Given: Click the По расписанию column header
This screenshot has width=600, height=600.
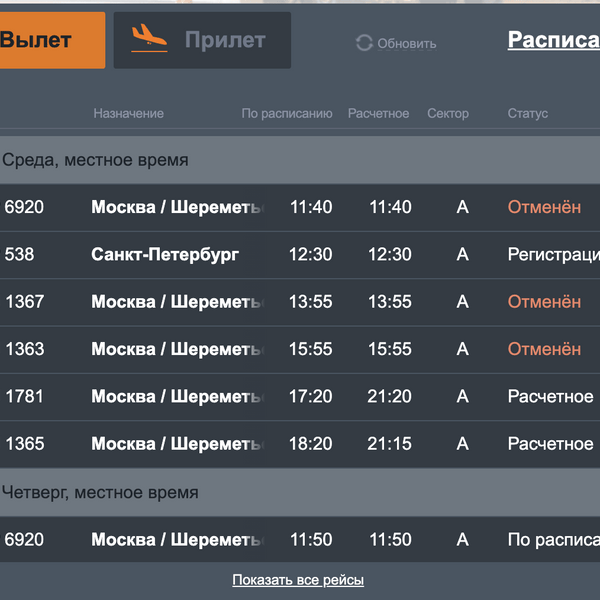Looking at the screenshot, I should pos(287,114).
